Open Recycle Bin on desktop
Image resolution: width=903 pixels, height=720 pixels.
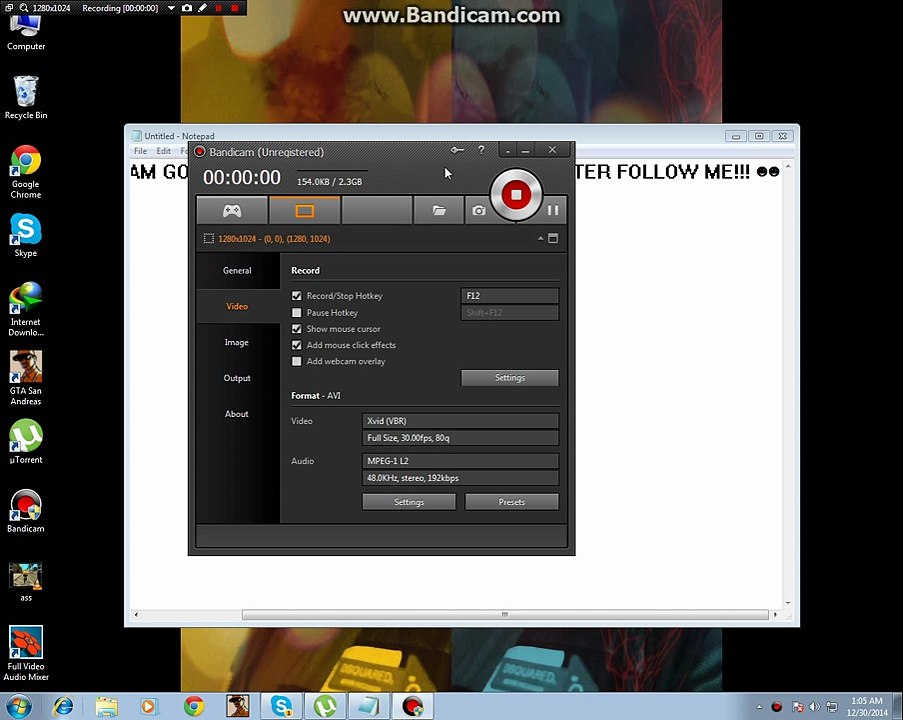[26, 97]
